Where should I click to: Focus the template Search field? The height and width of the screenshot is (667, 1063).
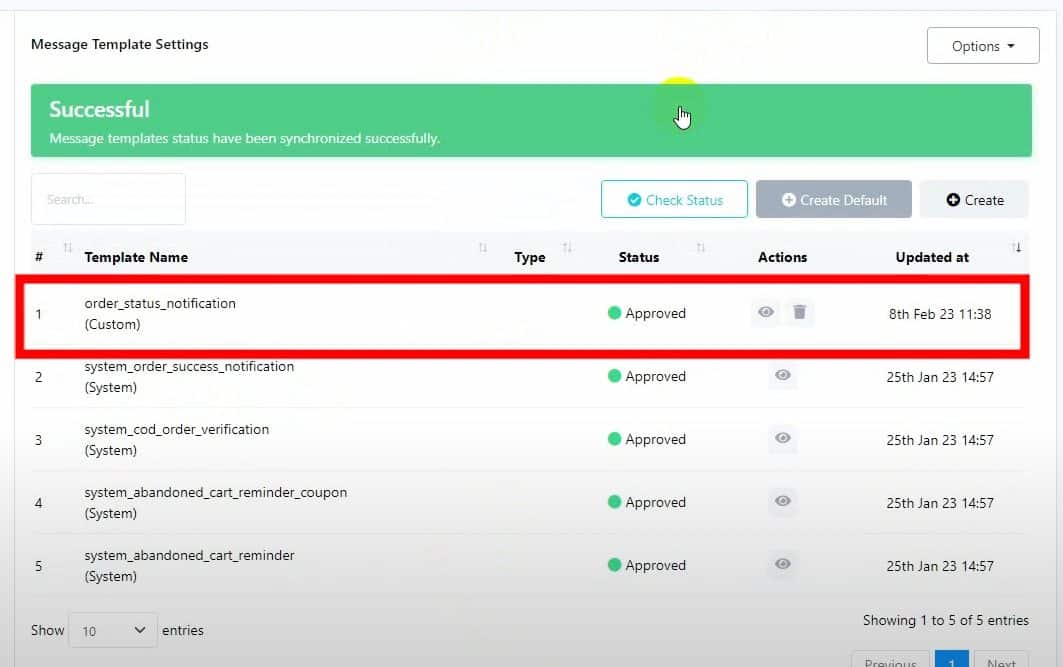pos(108,199)
